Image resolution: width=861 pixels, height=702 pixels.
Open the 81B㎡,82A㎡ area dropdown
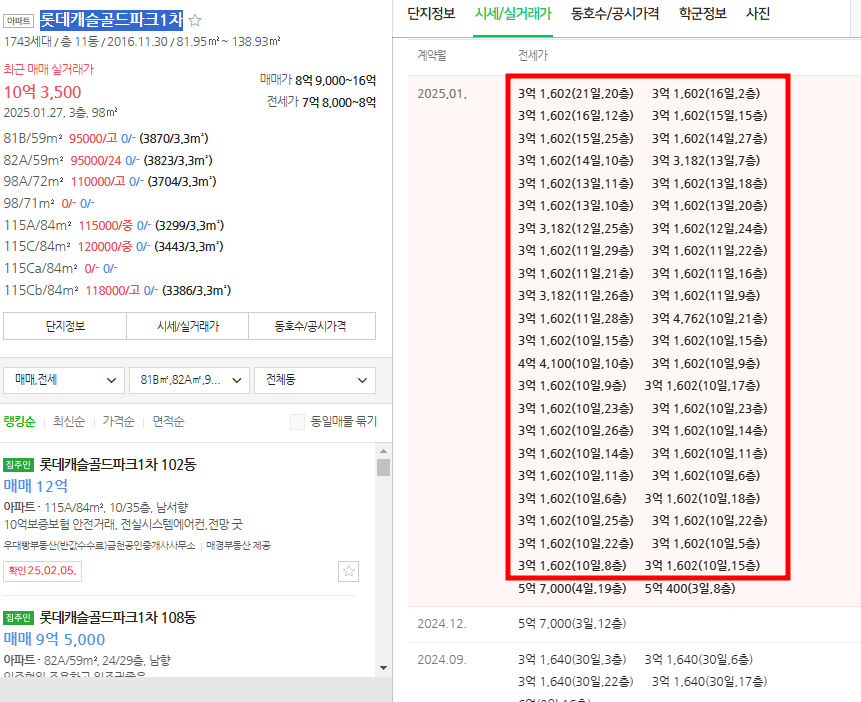pyautogui.click(x=189, y=380)
